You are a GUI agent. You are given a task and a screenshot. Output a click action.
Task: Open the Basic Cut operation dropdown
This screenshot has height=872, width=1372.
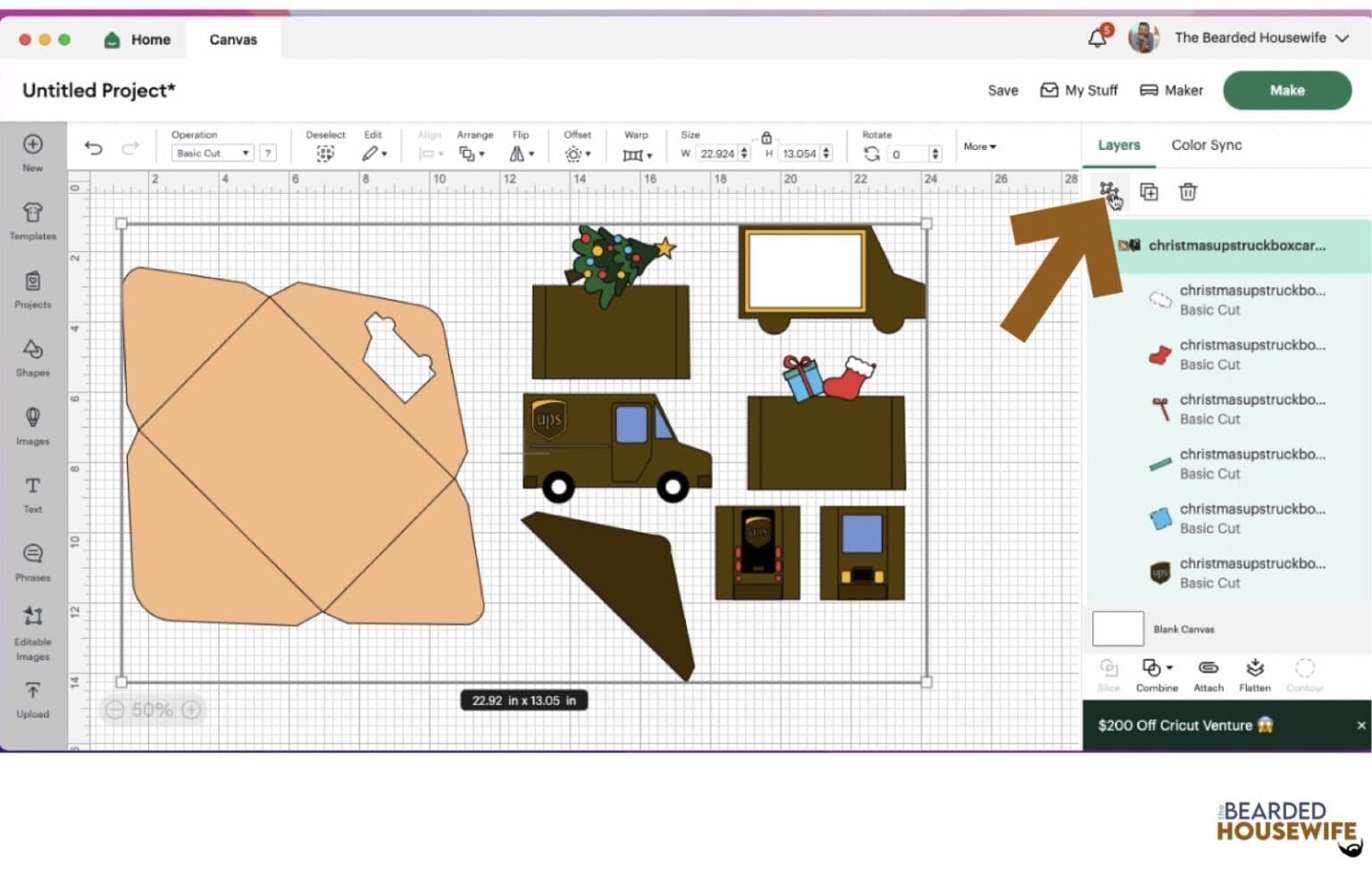click(x=213, y=154)
